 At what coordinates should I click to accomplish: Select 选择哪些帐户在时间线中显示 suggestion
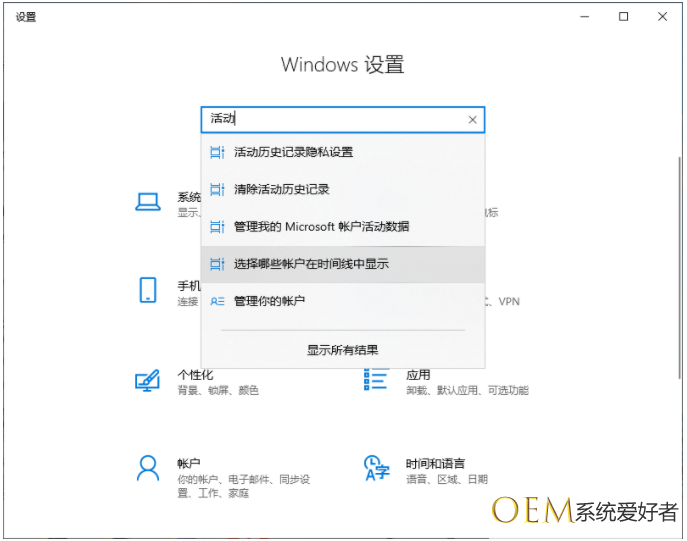[311, 264]
